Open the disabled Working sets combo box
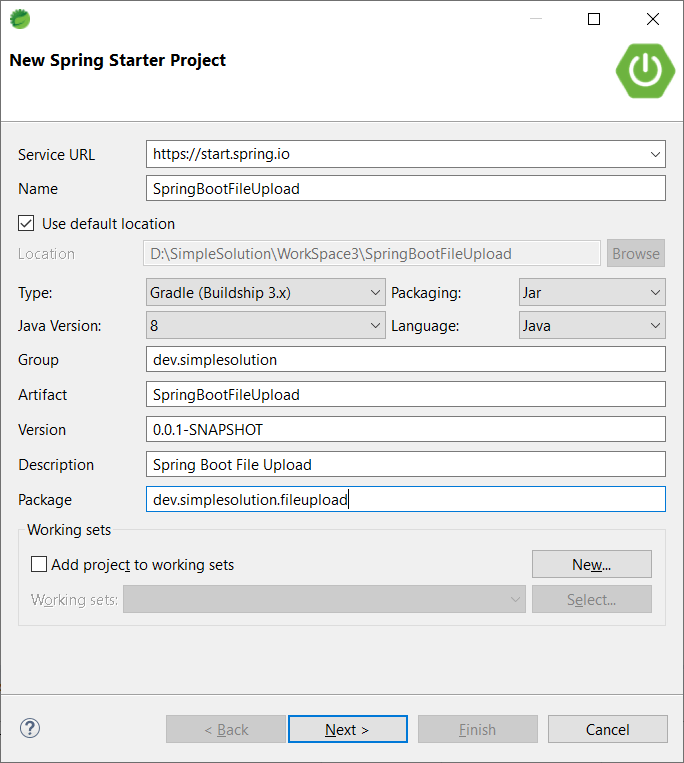 coord(324,600)
